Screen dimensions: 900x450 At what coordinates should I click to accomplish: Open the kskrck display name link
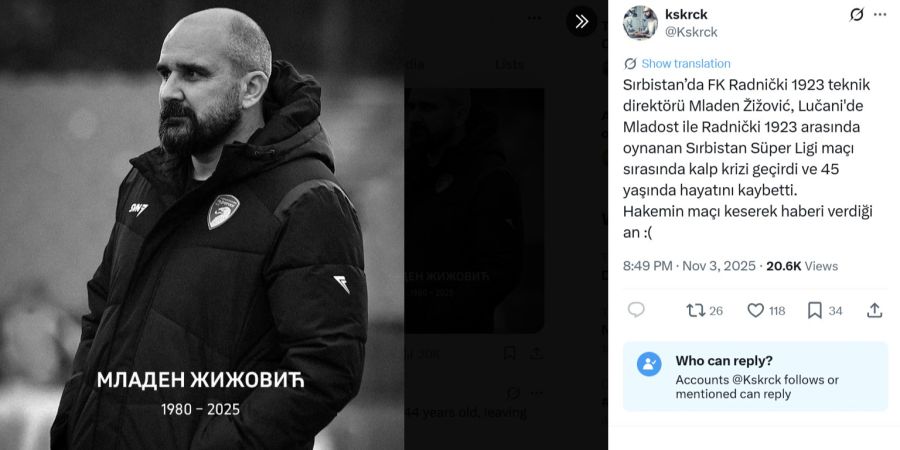point(685,14)
